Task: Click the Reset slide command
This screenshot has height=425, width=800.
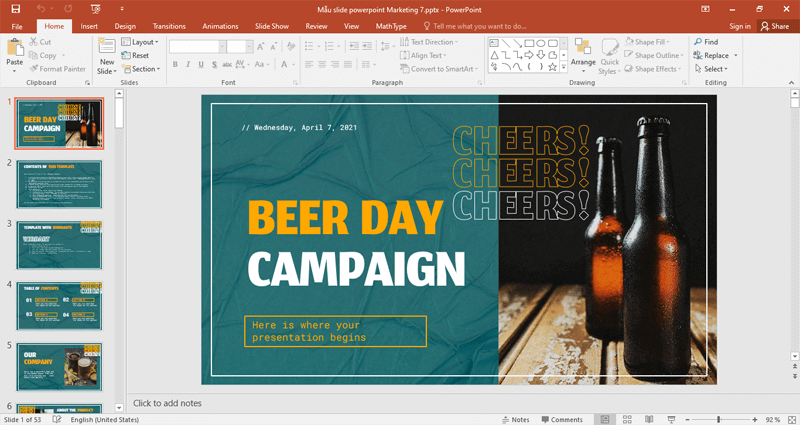Action: coord(135,55)
